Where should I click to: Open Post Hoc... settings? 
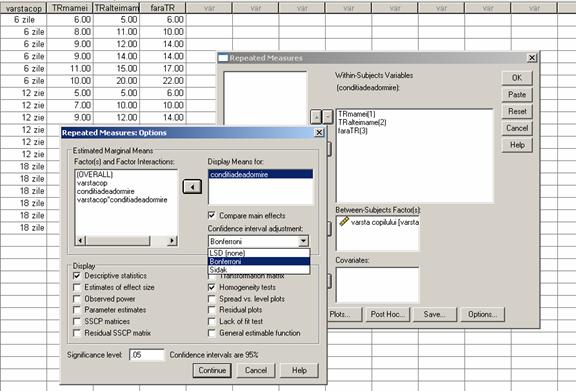[x=388, y=315]
